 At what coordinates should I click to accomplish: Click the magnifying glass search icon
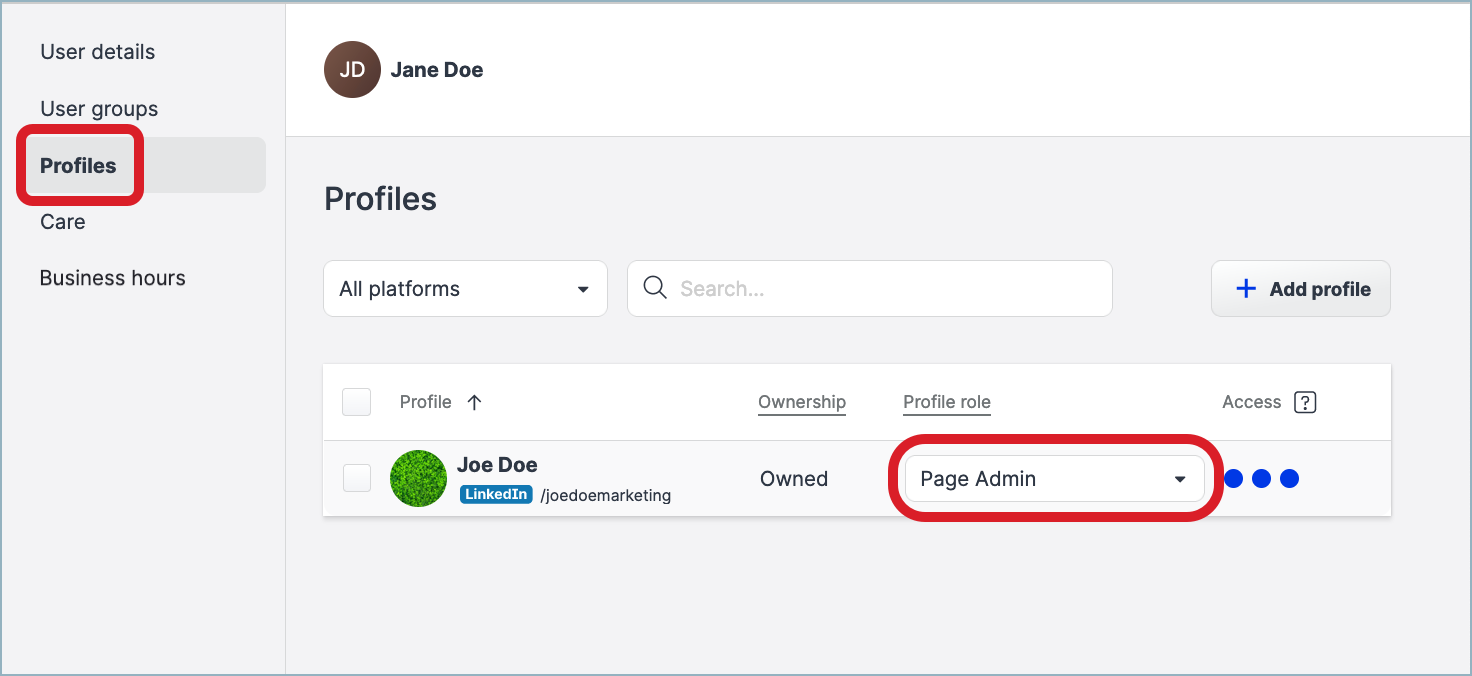pos(655,288)
